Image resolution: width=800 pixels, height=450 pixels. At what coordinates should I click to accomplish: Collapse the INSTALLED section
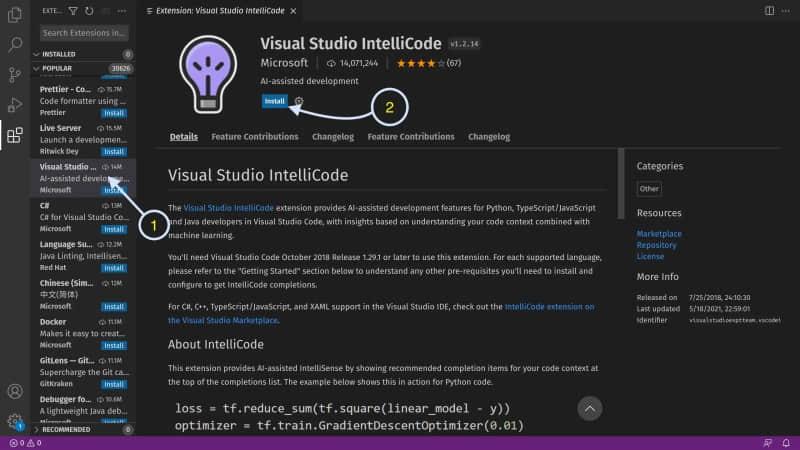coord(37,54)
